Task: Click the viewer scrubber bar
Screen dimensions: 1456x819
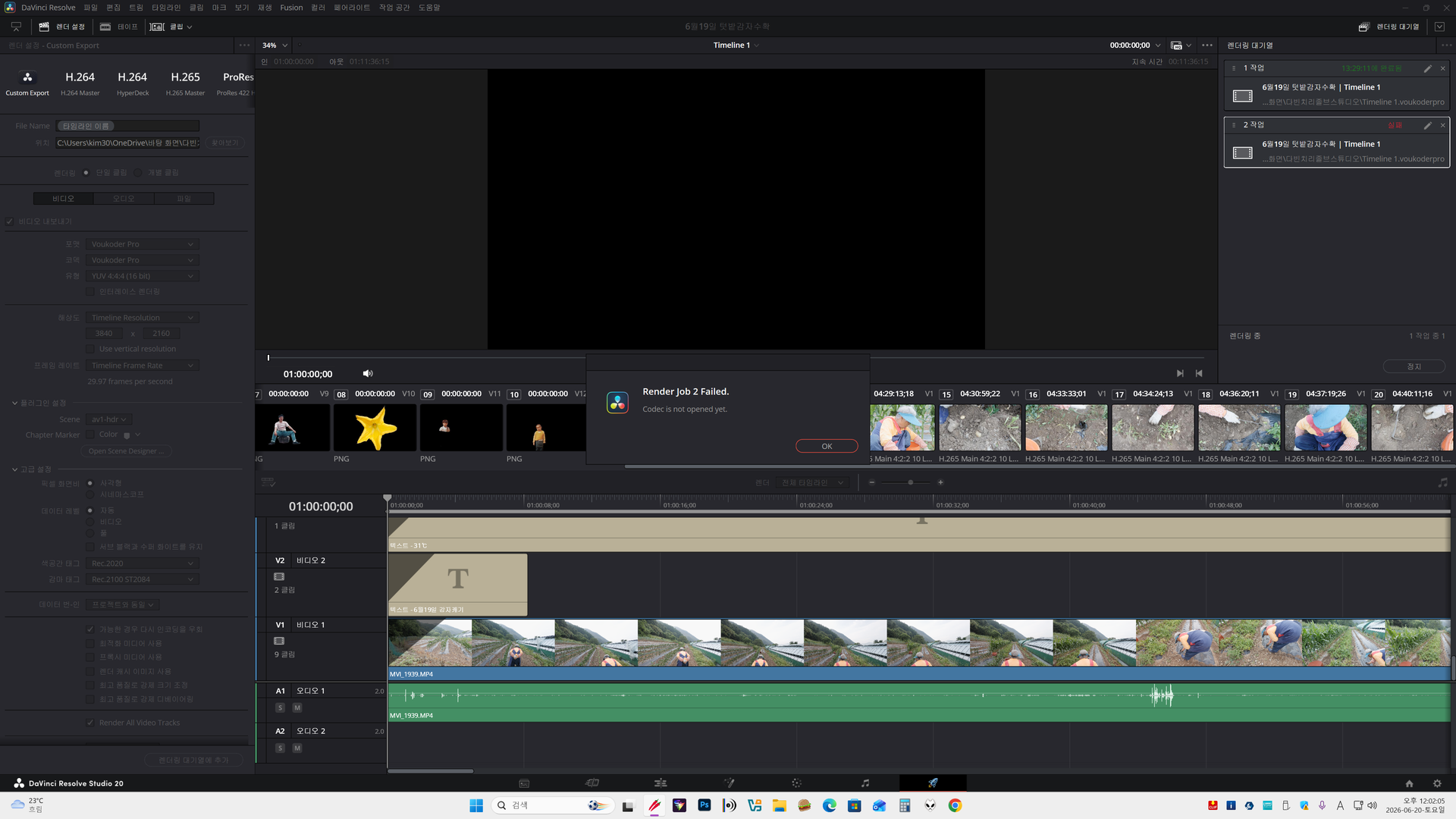Action: [x=736, y=357]
